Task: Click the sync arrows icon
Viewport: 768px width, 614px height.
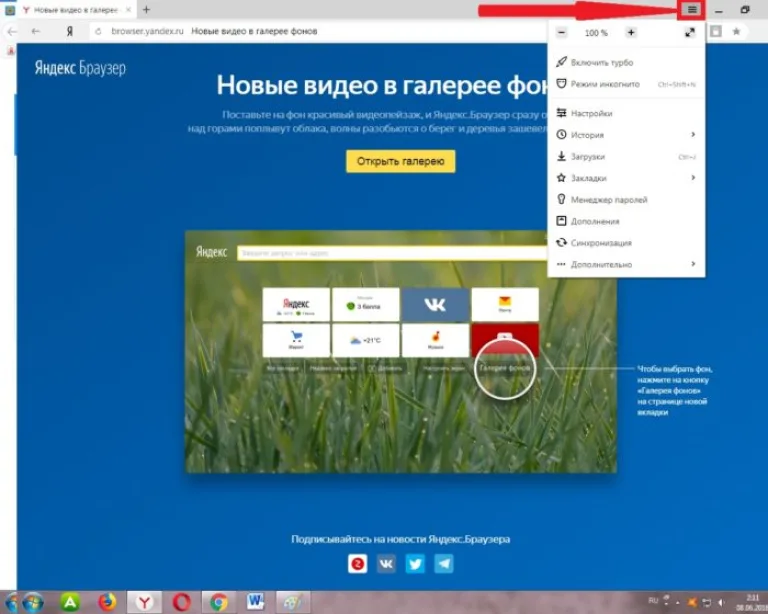Action: (561, 242)
